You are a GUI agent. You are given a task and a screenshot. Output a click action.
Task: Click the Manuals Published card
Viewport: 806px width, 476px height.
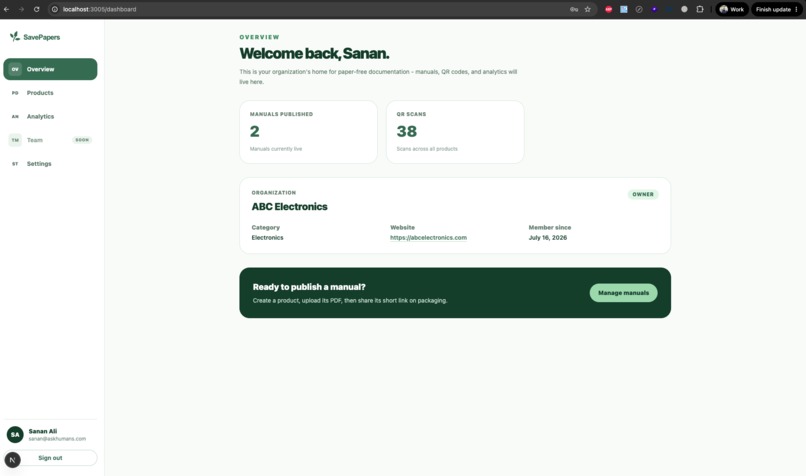(x=308, y=132)
